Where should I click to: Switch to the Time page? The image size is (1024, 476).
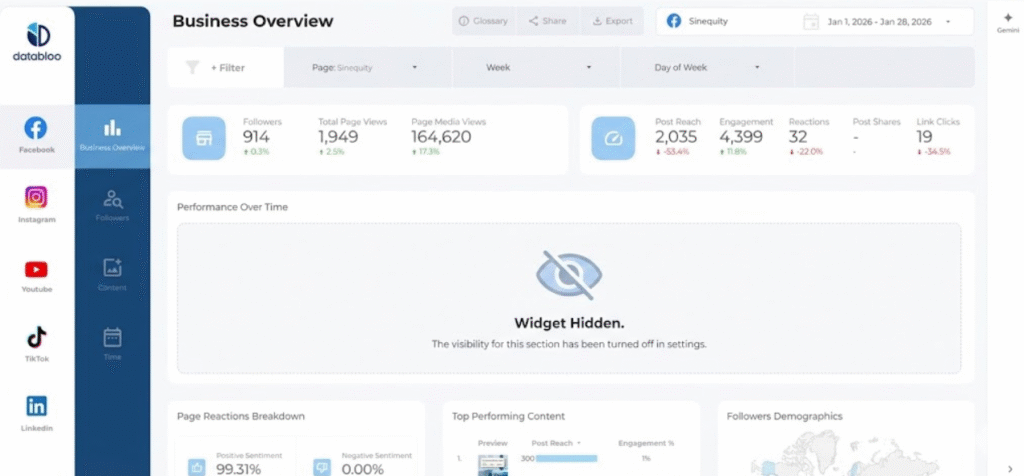tap(112, 343)
